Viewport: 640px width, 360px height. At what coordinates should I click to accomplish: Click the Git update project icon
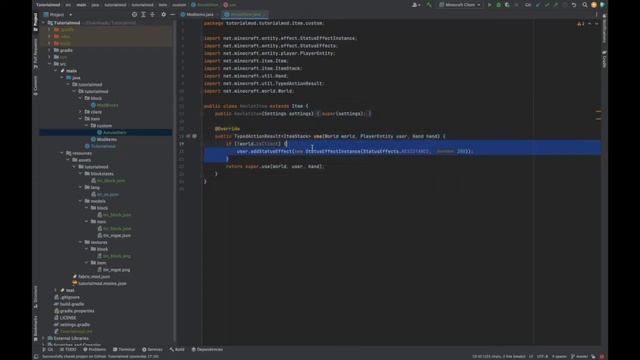click(538, 5)
